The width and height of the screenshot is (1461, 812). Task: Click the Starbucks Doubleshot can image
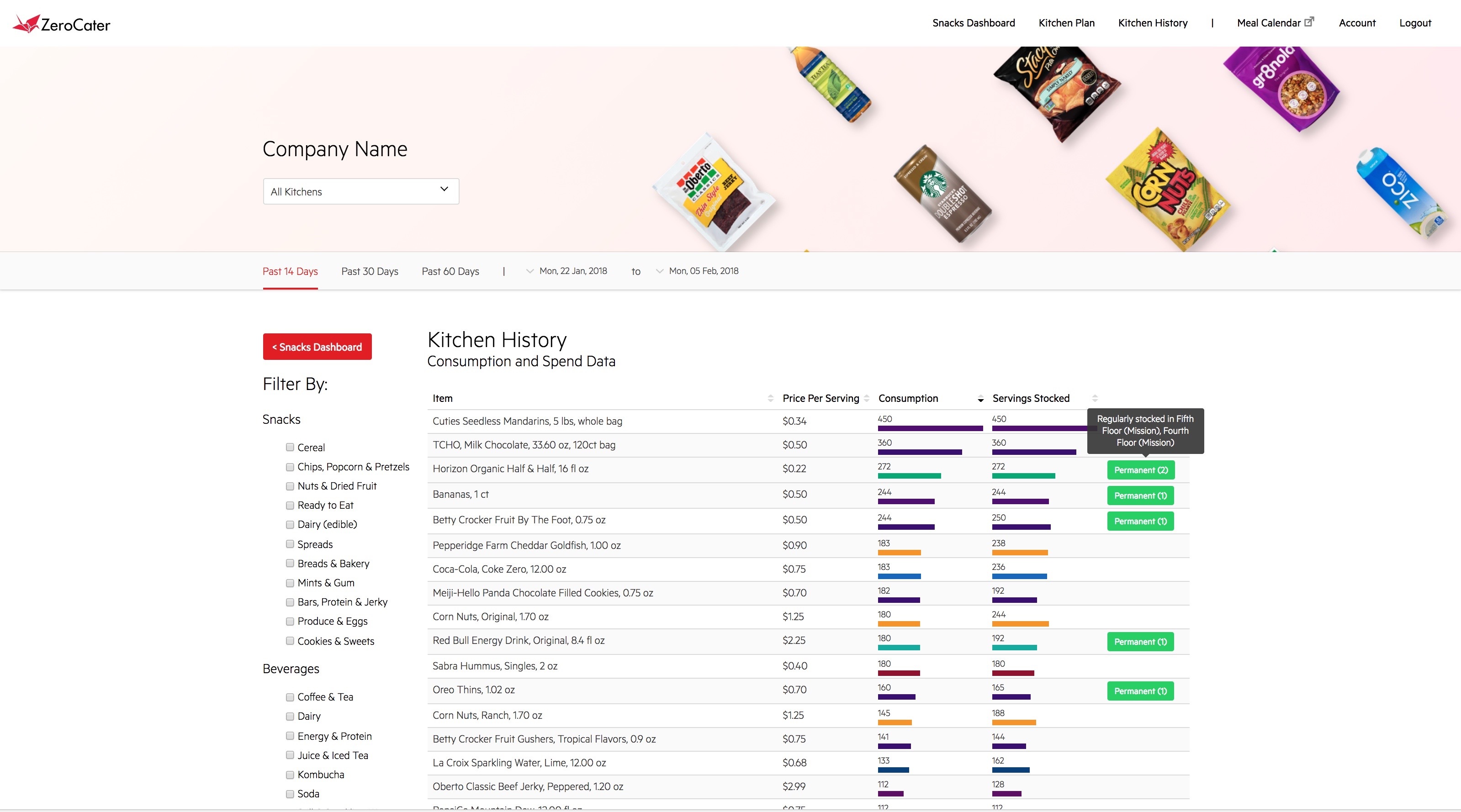(942, 194)
